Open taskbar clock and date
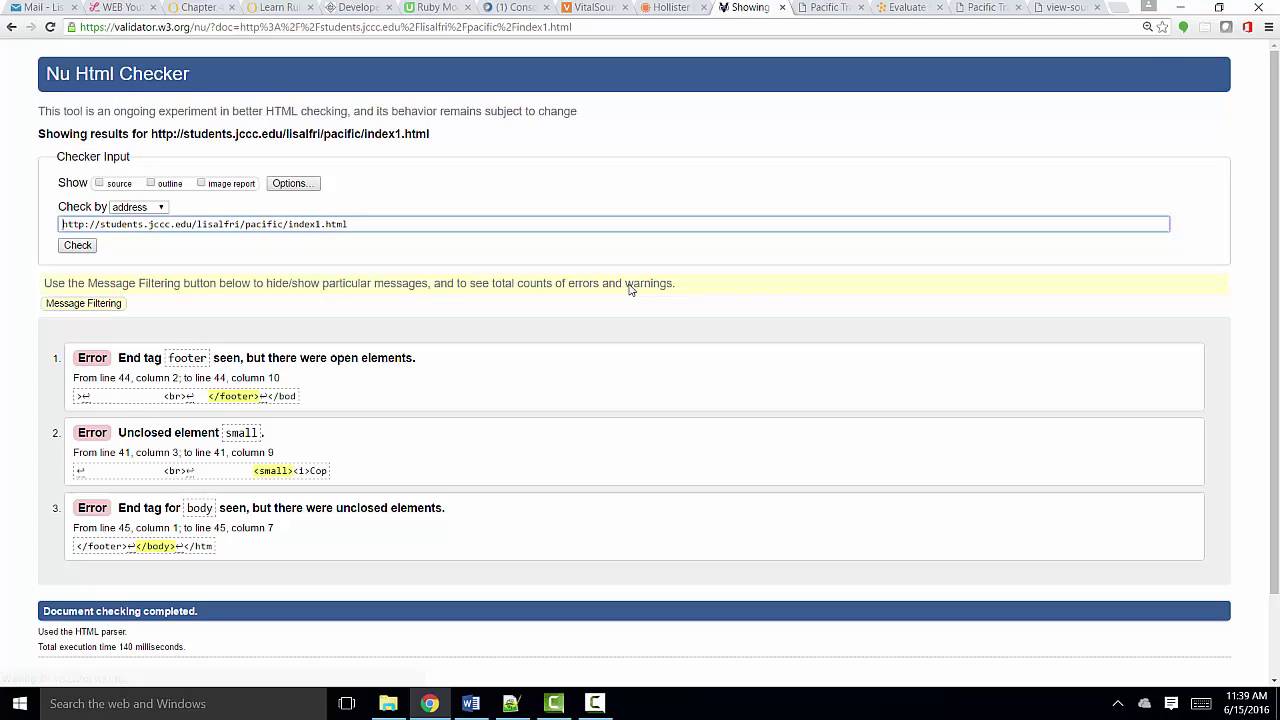 (1247, 703)
